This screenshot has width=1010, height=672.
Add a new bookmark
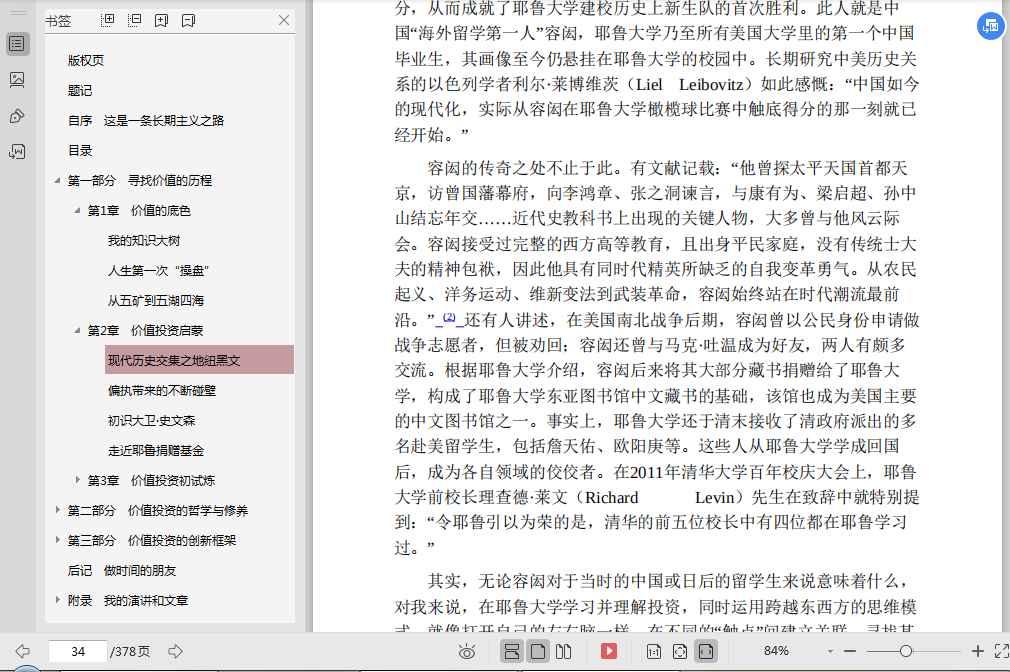click(162, 21)
